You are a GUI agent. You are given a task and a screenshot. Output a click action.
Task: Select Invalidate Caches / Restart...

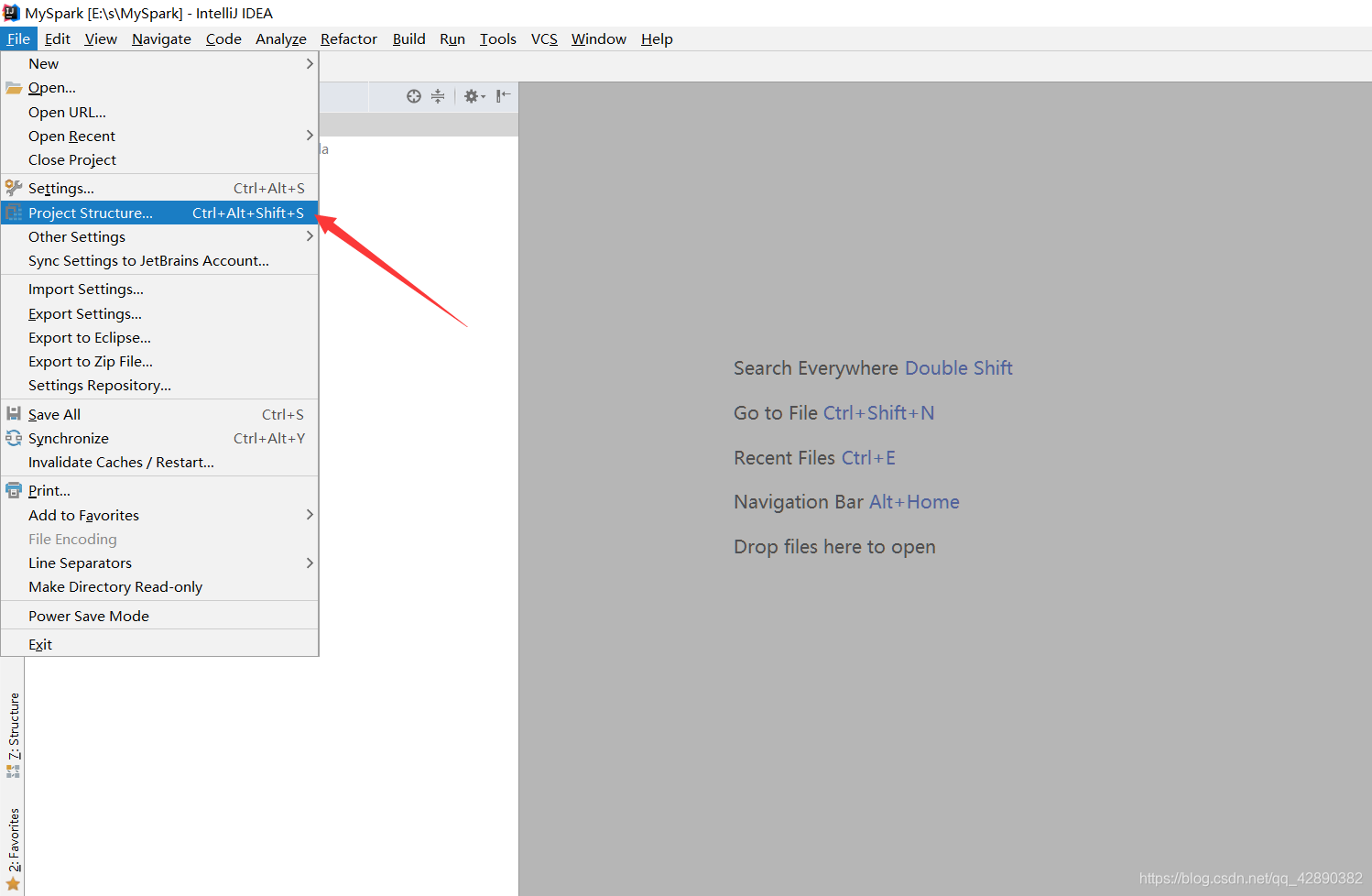click(159, 462)
